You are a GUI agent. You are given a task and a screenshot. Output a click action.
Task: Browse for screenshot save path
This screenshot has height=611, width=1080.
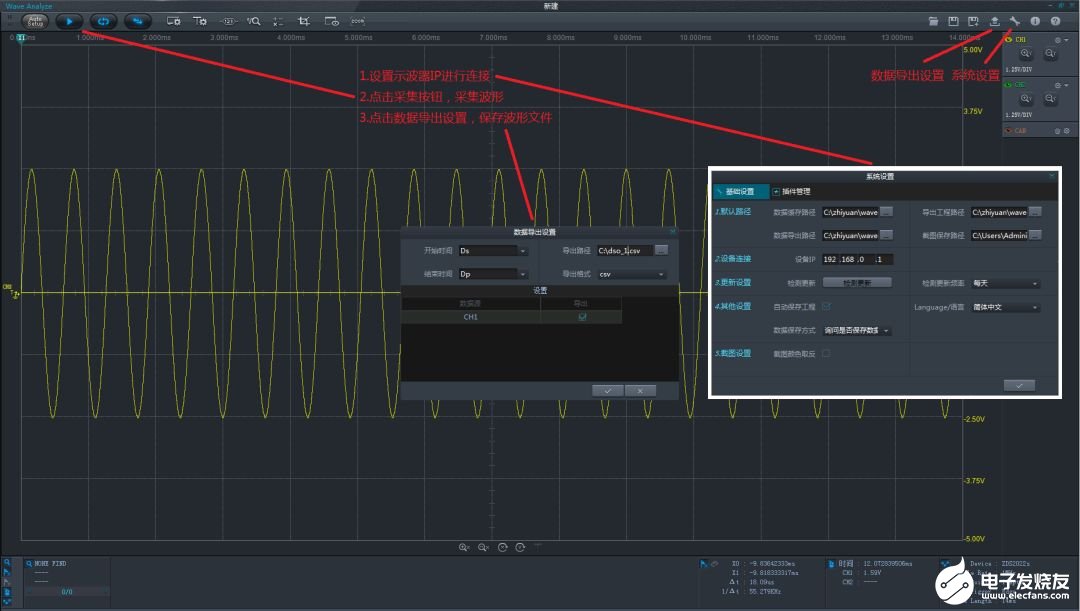[x=1035, y=236]
